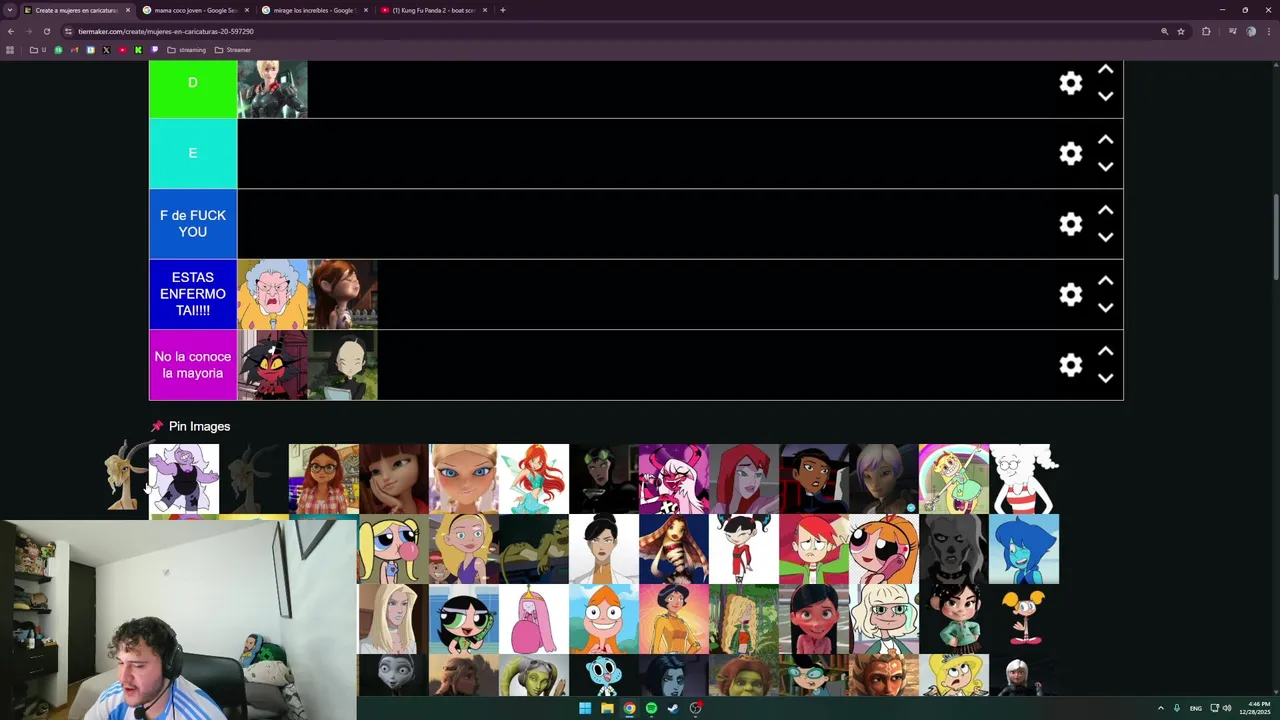Open the page zoom indicator
Viewport: 1280px width, 720px height.
pyautogui.click(x=1164, y=31)
